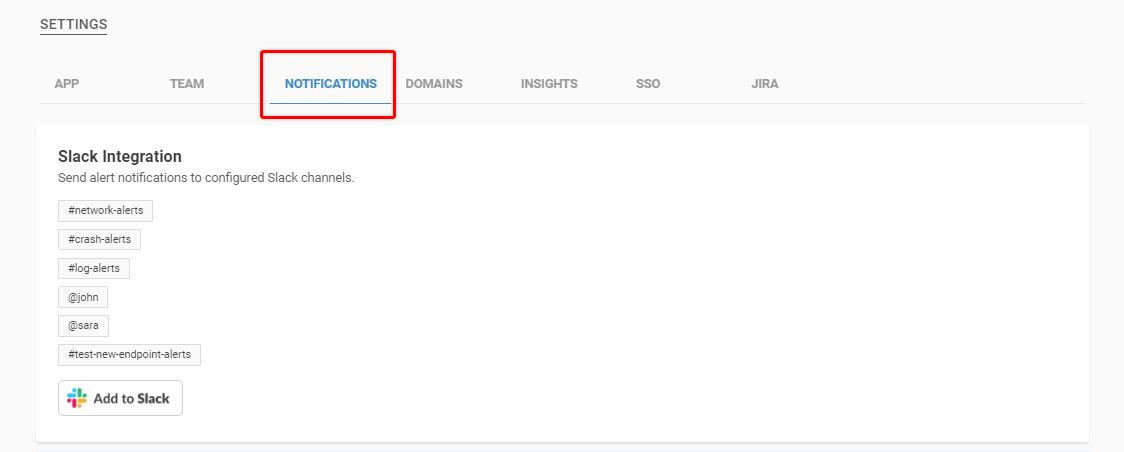Click the Slack Integration heading
This screenshot has height=452, width=1124.
120,156
